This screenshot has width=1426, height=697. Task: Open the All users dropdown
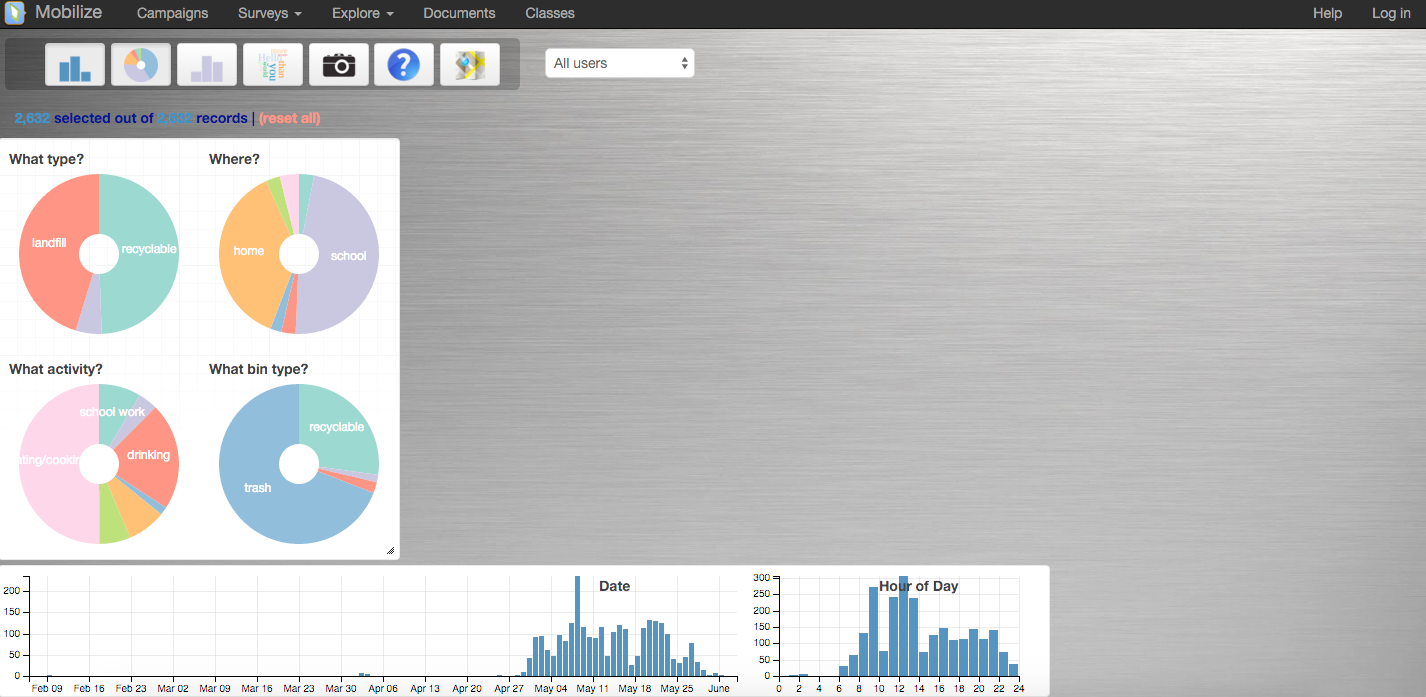click(x=620, y=63)
